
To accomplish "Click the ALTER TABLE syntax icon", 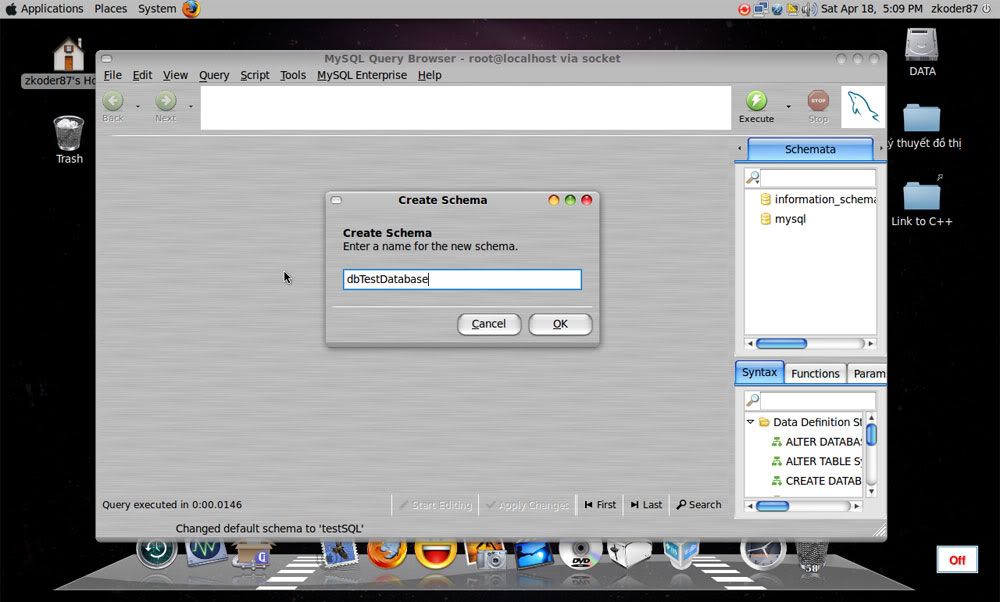I will coord(777,461).
